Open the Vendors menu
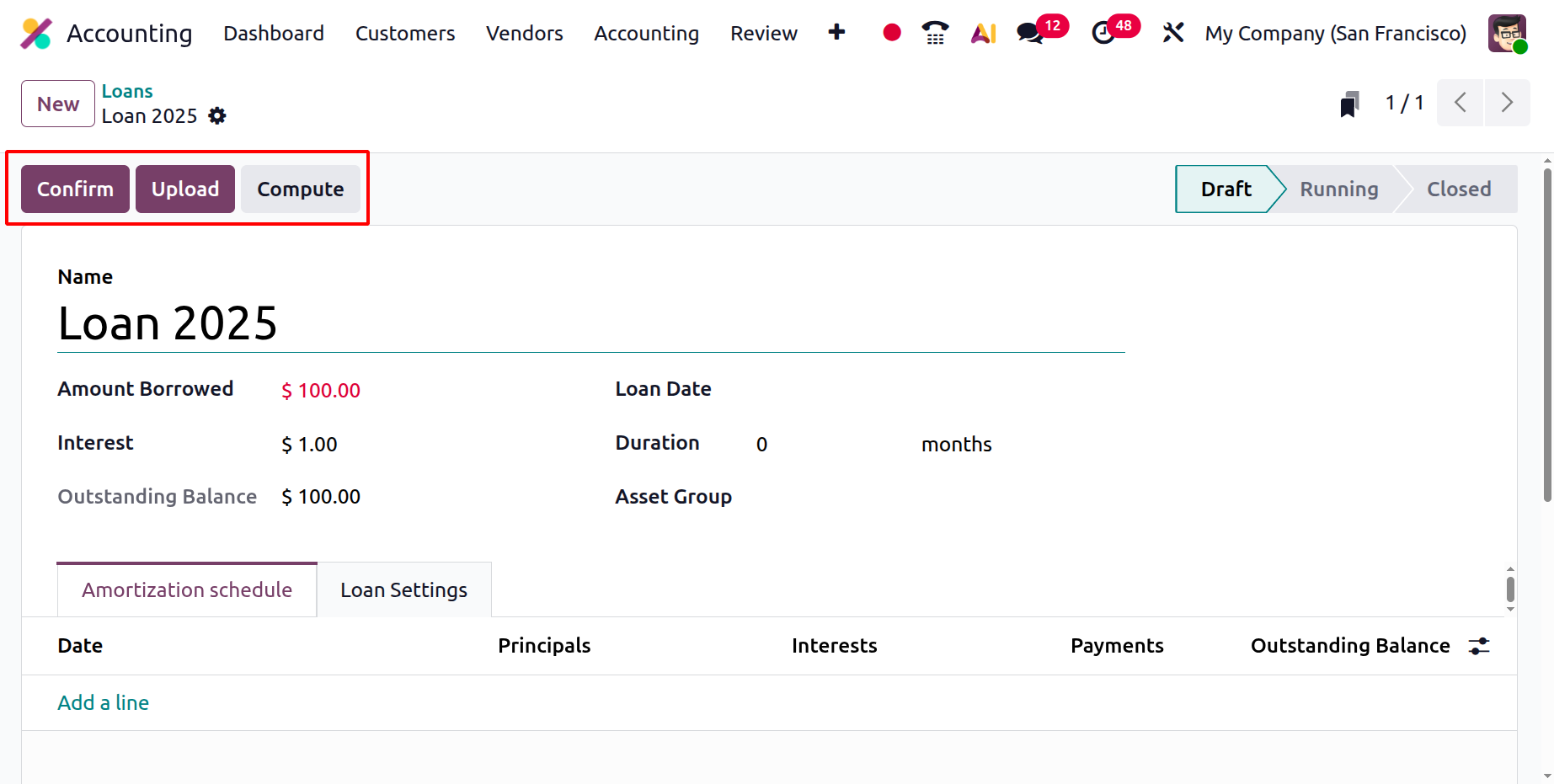Viewport: 1554px width, 784px height. coord(524,34)
